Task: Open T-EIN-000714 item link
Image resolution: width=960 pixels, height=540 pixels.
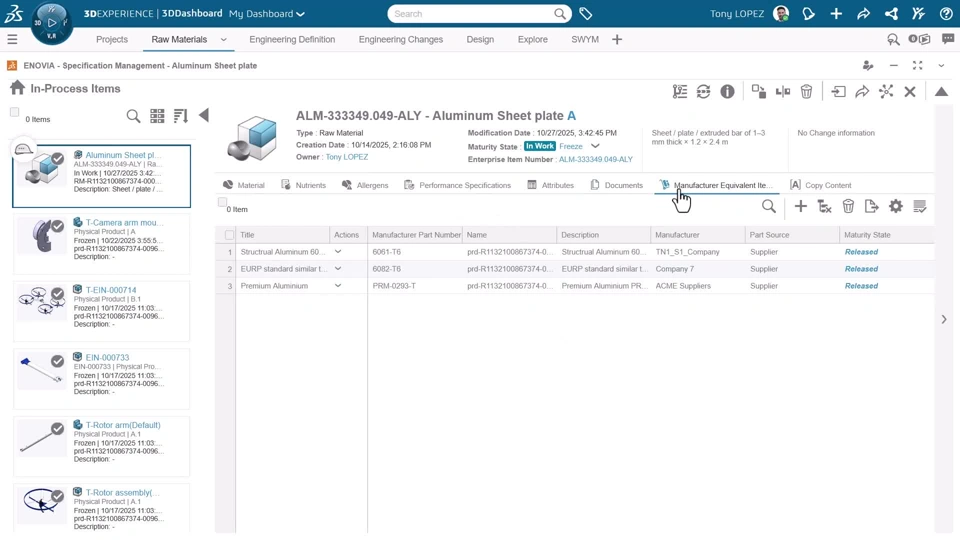Action: coord(111,290)
